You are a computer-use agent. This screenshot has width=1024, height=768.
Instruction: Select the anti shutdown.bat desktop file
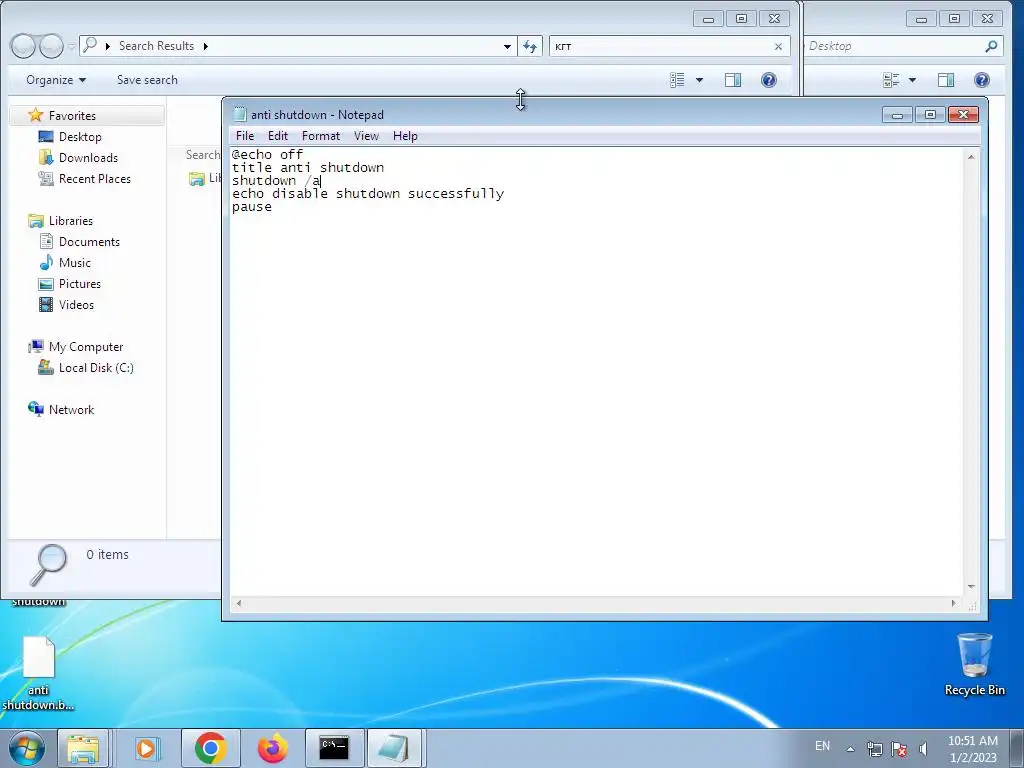(x=38, y=674)
